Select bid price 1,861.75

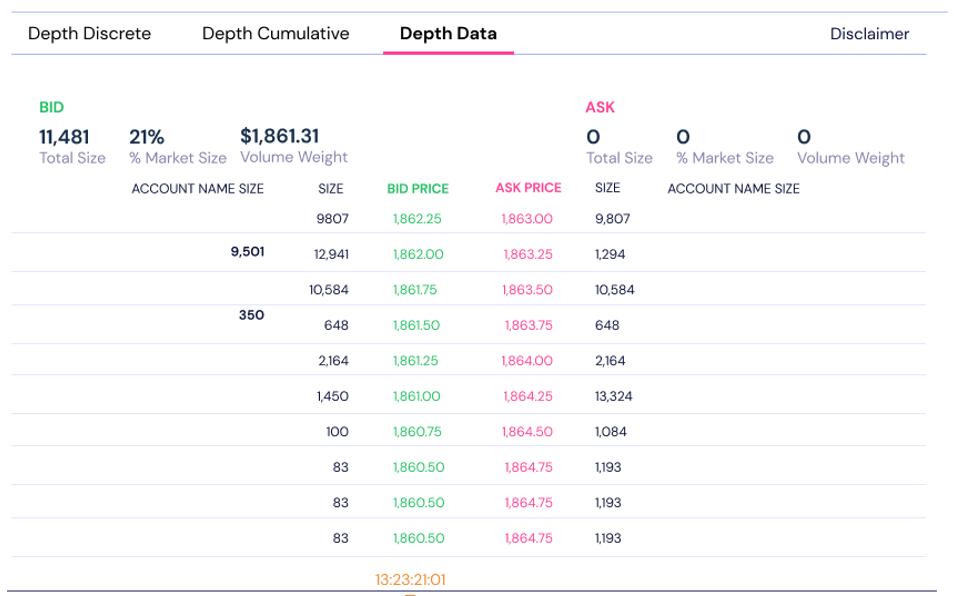[415, 289]
